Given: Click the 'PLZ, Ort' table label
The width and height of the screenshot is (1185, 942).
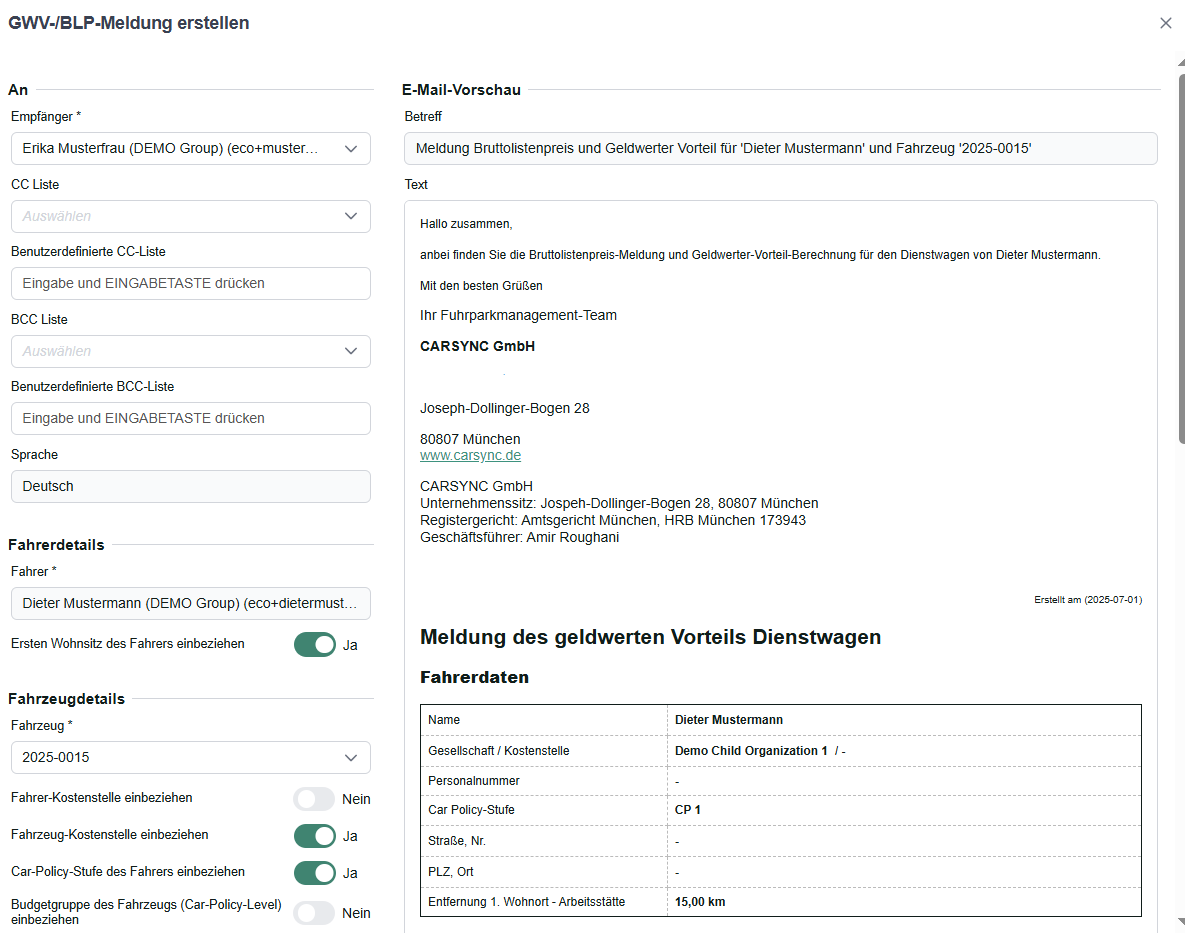Looking at the screenshot, I should pos(450,872).
